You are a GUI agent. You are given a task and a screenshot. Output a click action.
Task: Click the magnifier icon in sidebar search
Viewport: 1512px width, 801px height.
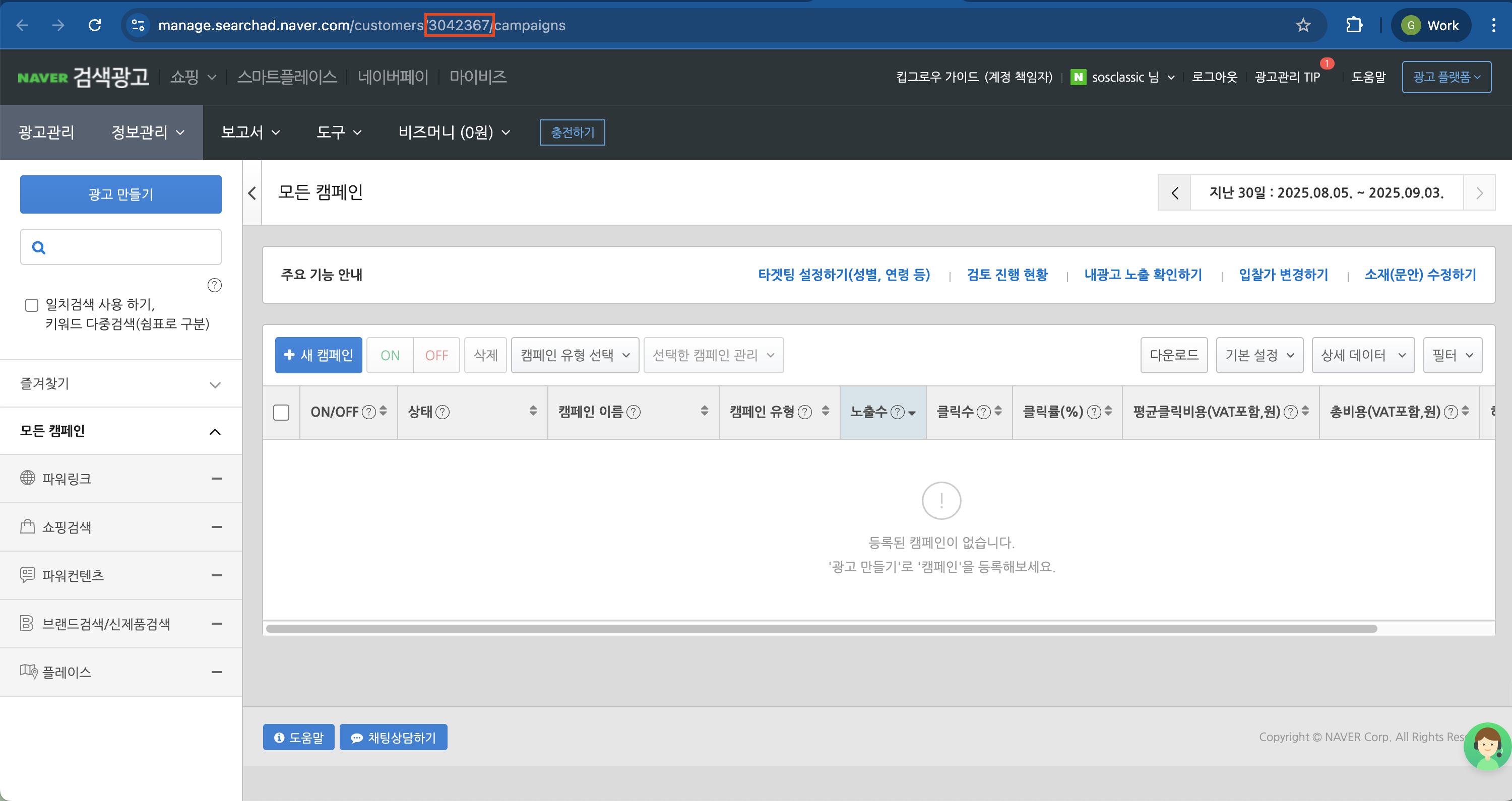pos(38,247)
